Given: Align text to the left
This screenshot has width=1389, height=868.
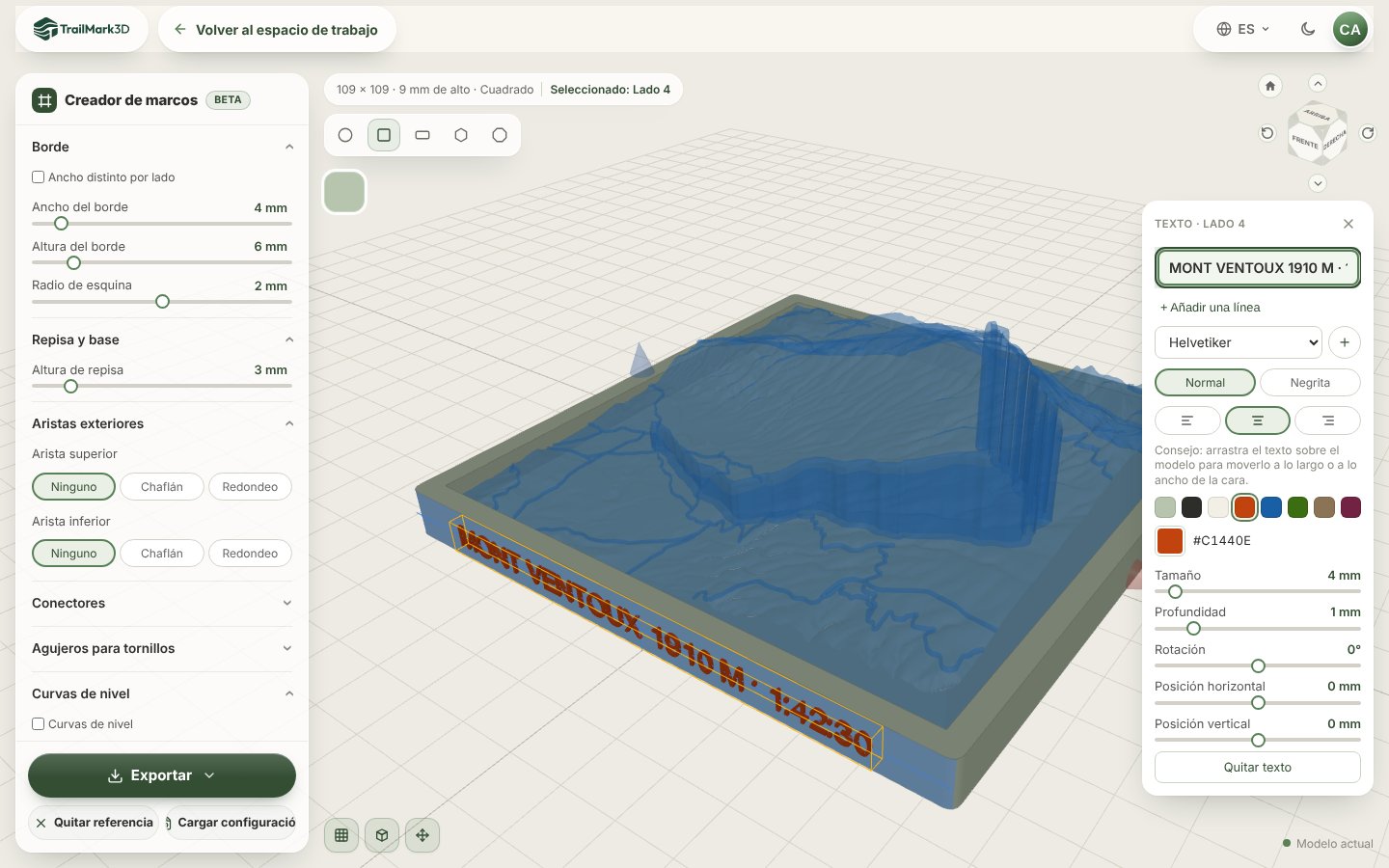Looking at the screenshot, I should click(1187, 420).
